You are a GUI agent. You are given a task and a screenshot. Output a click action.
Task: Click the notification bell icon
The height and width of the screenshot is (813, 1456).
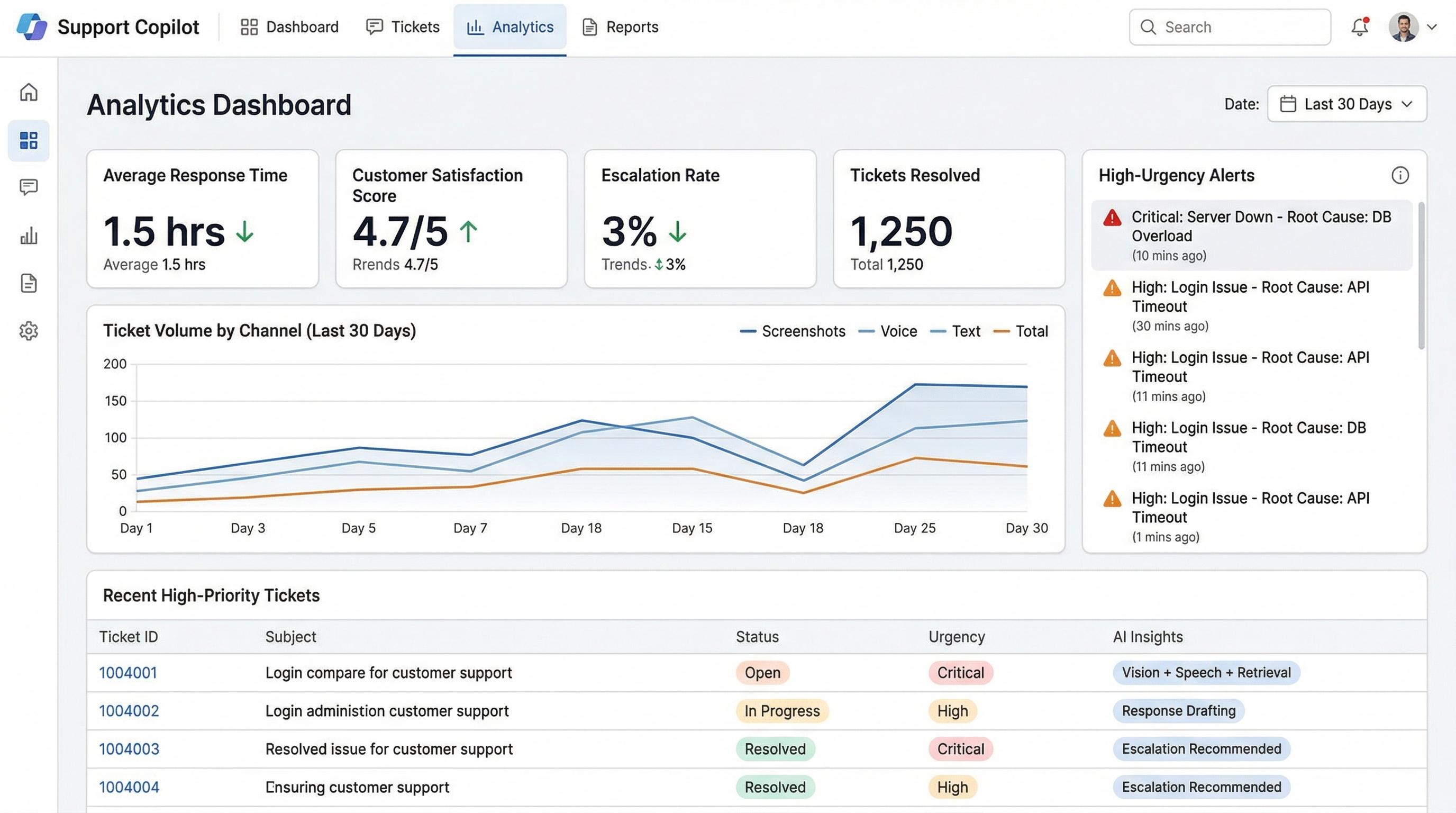1359,27
